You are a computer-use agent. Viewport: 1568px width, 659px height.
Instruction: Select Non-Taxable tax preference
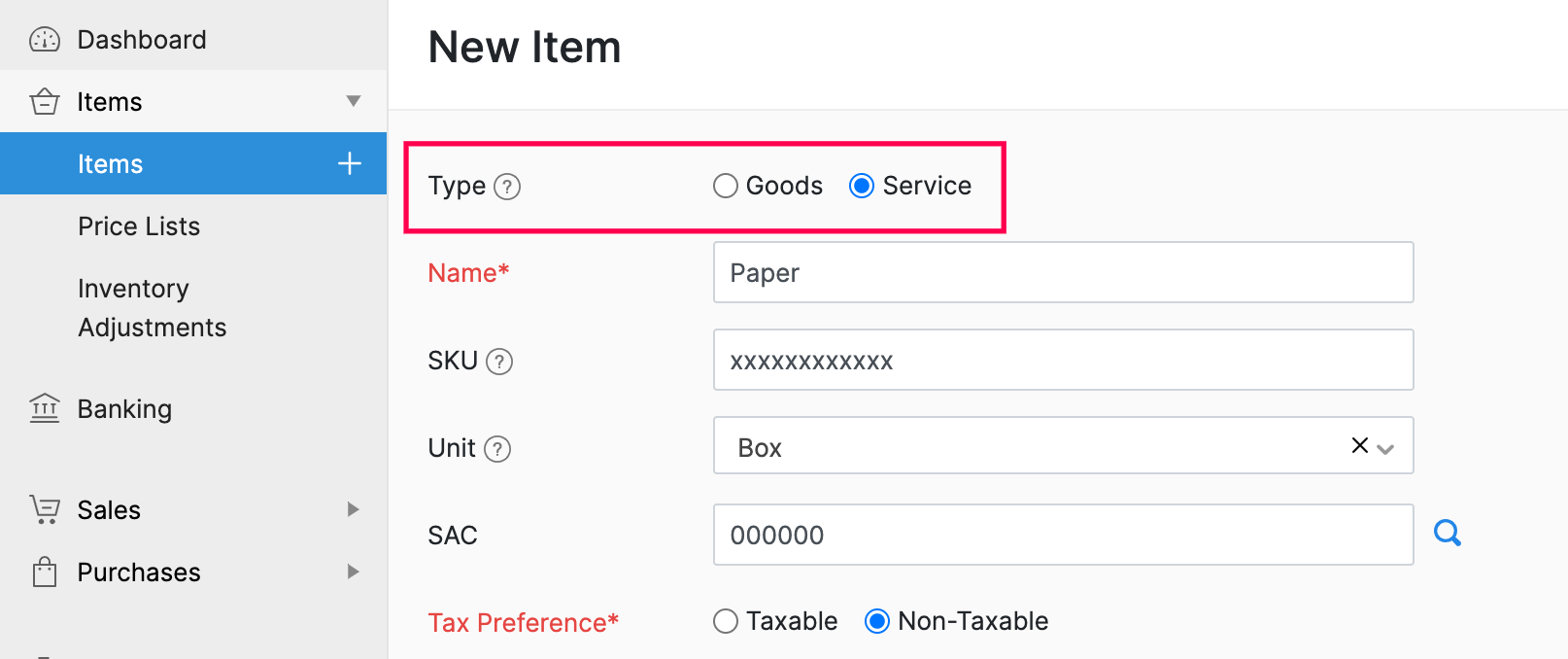[877, 621]
